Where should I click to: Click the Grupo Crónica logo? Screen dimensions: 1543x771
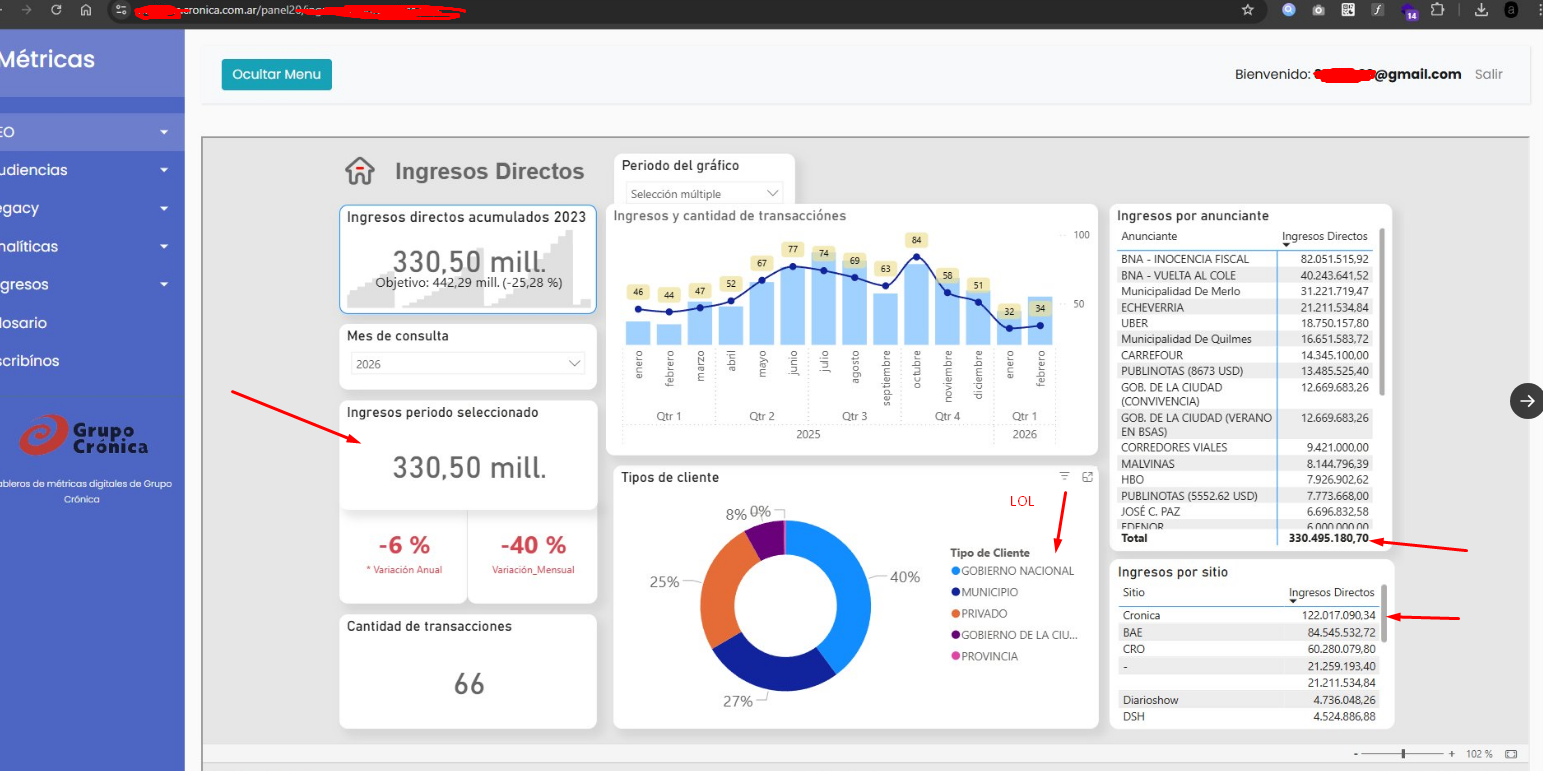tap(84, 434)
